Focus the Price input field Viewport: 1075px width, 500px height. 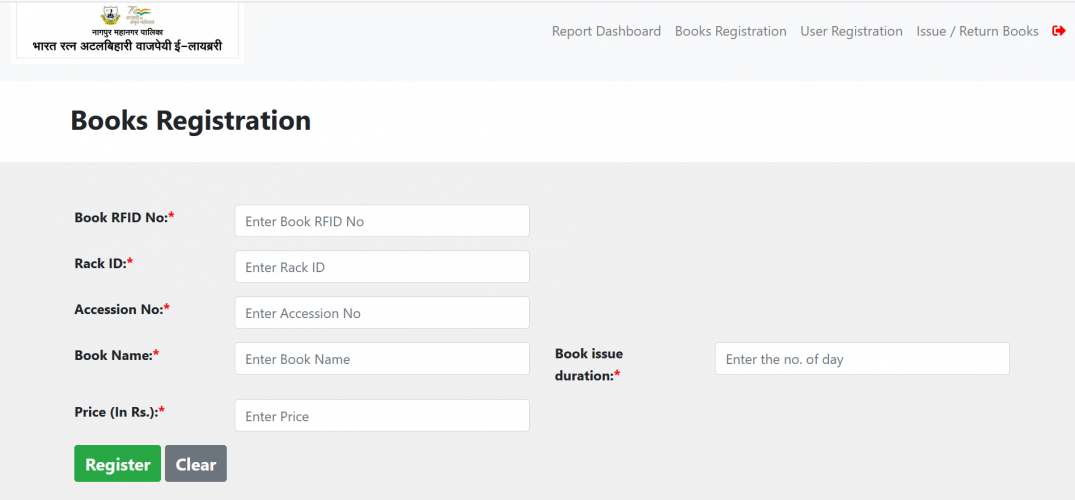pyautogui.click(x=382, y=416)
